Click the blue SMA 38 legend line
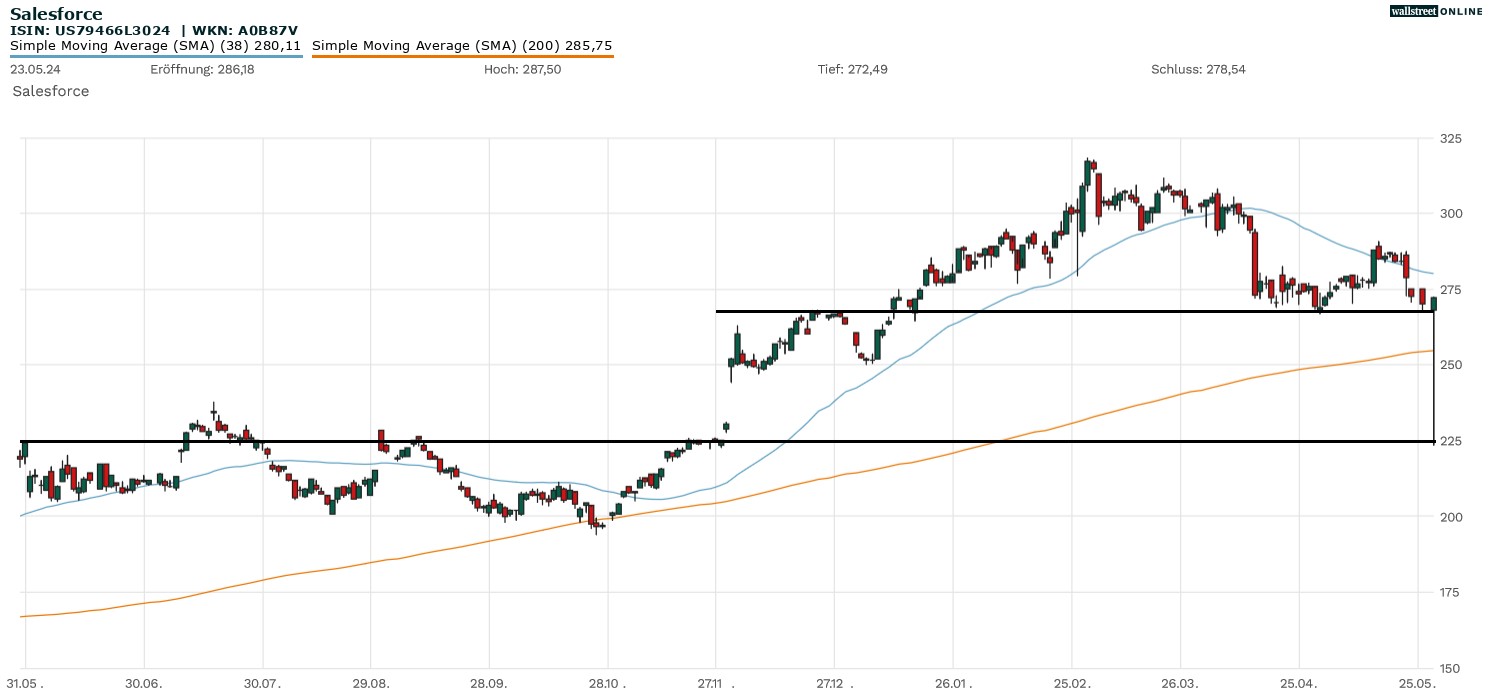1490x689 pixels. point(156,56)
